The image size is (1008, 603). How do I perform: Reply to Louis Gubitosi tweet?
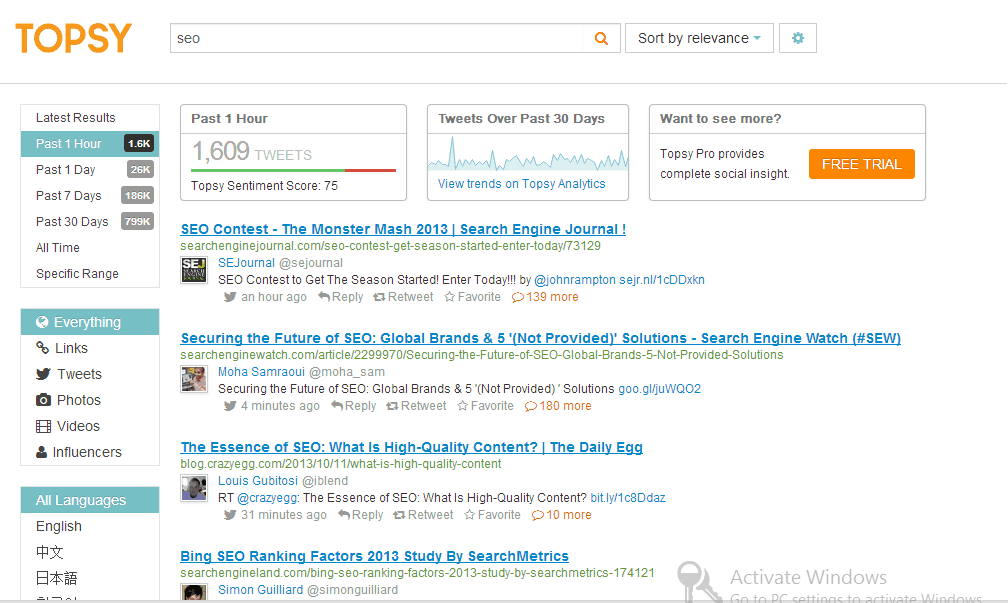[x=361, y=515]
